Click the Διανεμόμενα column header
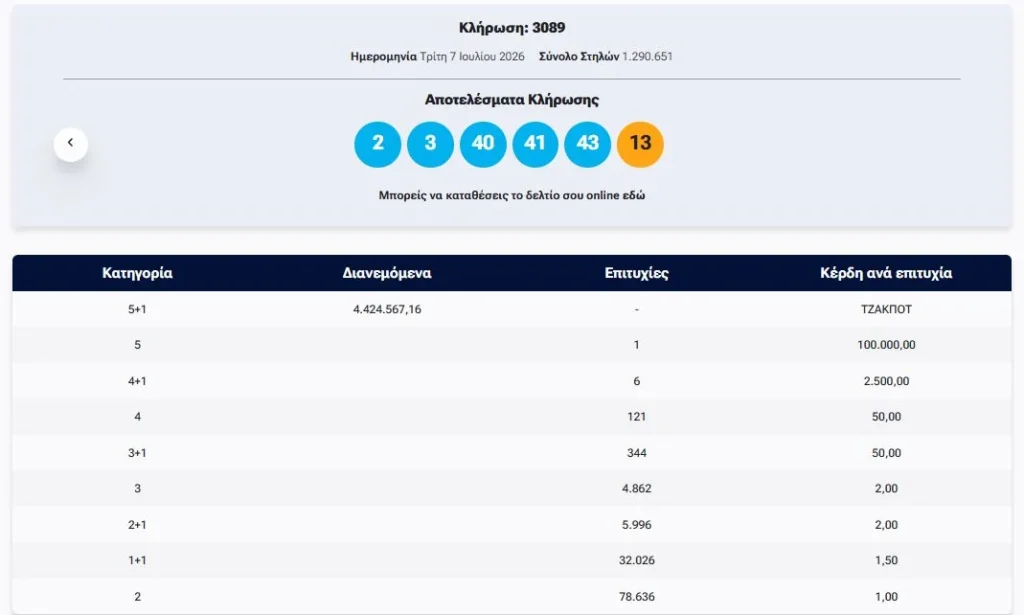 pyautogui.click(x=387, y=273)
